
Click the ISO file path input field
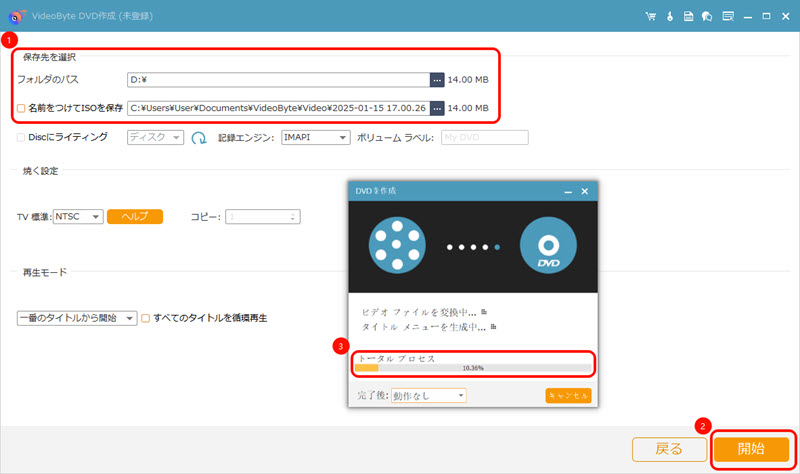pyautogui.click(x=279, y=108)
